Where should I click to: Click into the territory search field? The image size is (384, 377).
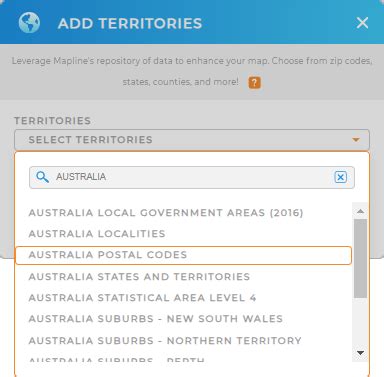[192, 177]
